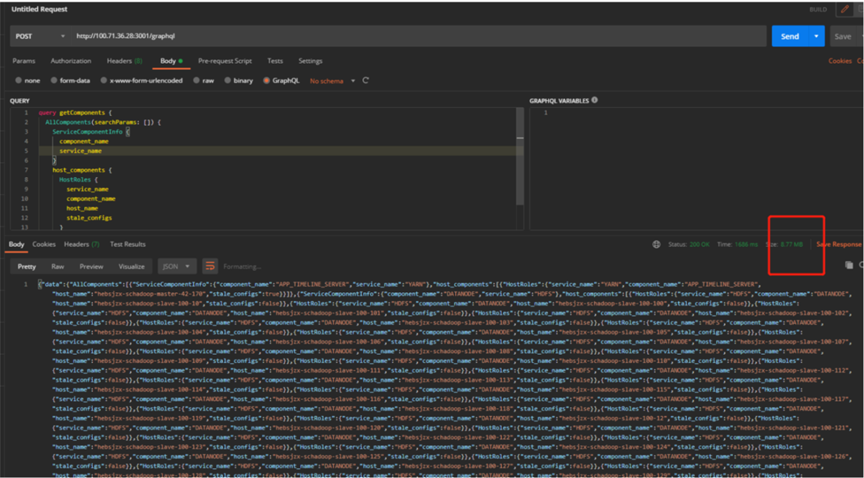Select the Visualize response view
Image resolution: width=864 pixels, height=478 pixels.
[132, 266]
